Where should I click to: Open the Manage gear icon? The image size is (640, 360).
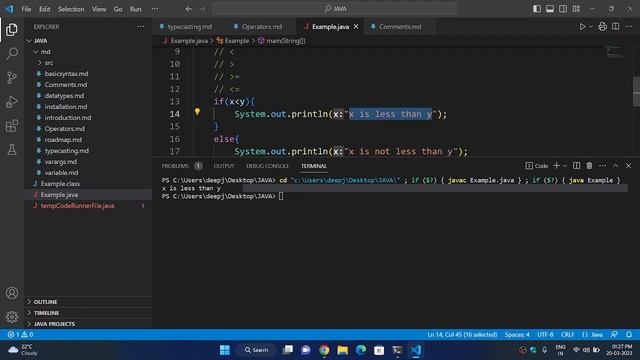12,317
